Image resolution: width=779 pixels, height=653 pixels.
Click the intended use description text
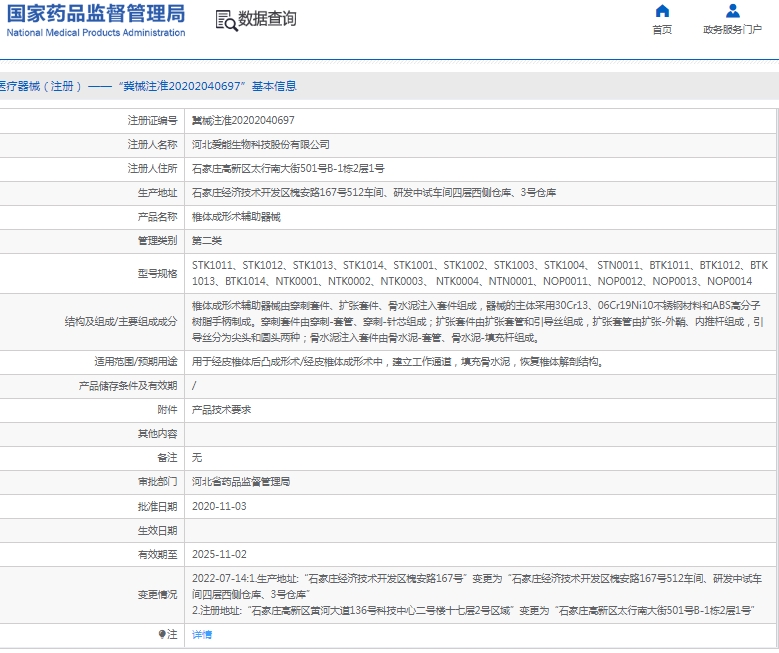pyautogui.click(x=398, y=362)
